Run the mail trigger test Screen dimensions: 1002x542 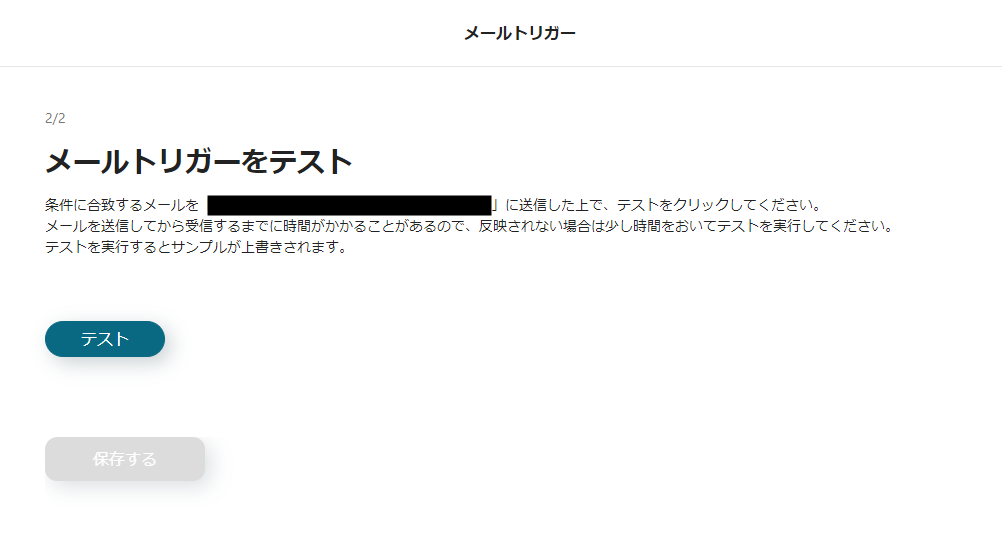105,339
